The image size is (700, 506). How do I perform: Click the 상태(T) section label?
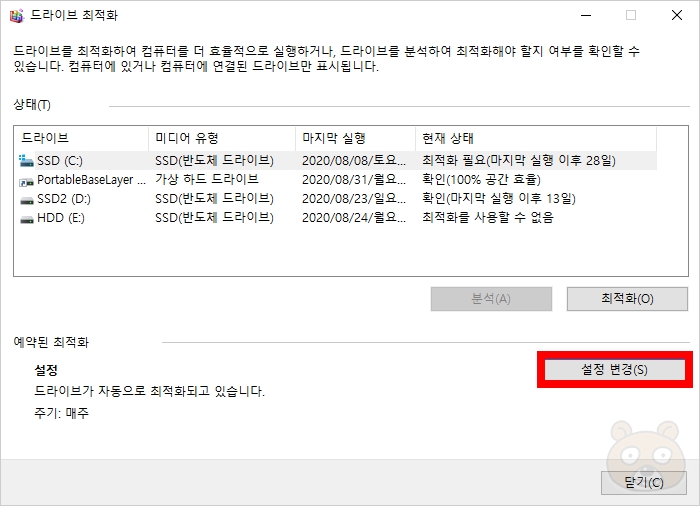coord(32,105)
